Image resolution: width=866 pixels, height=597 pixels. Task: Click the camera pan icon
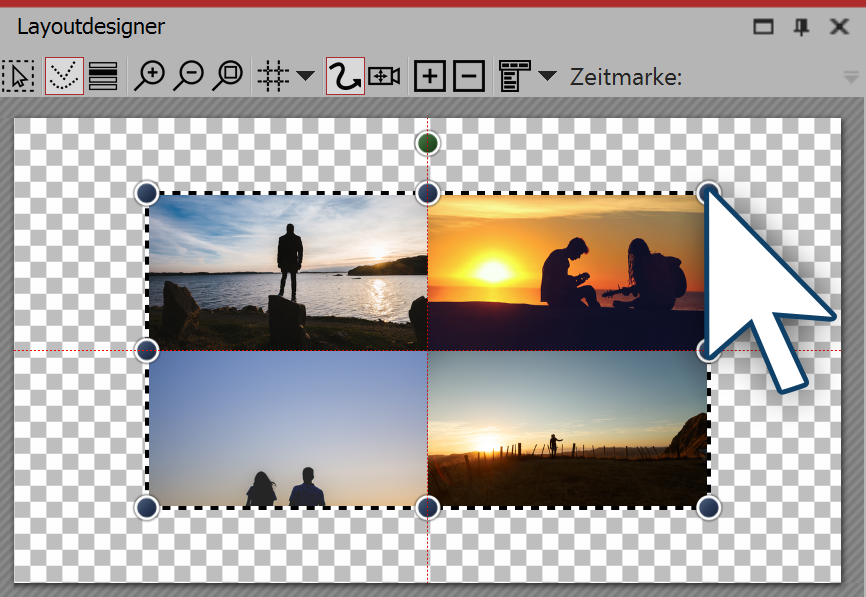[385, 76]
